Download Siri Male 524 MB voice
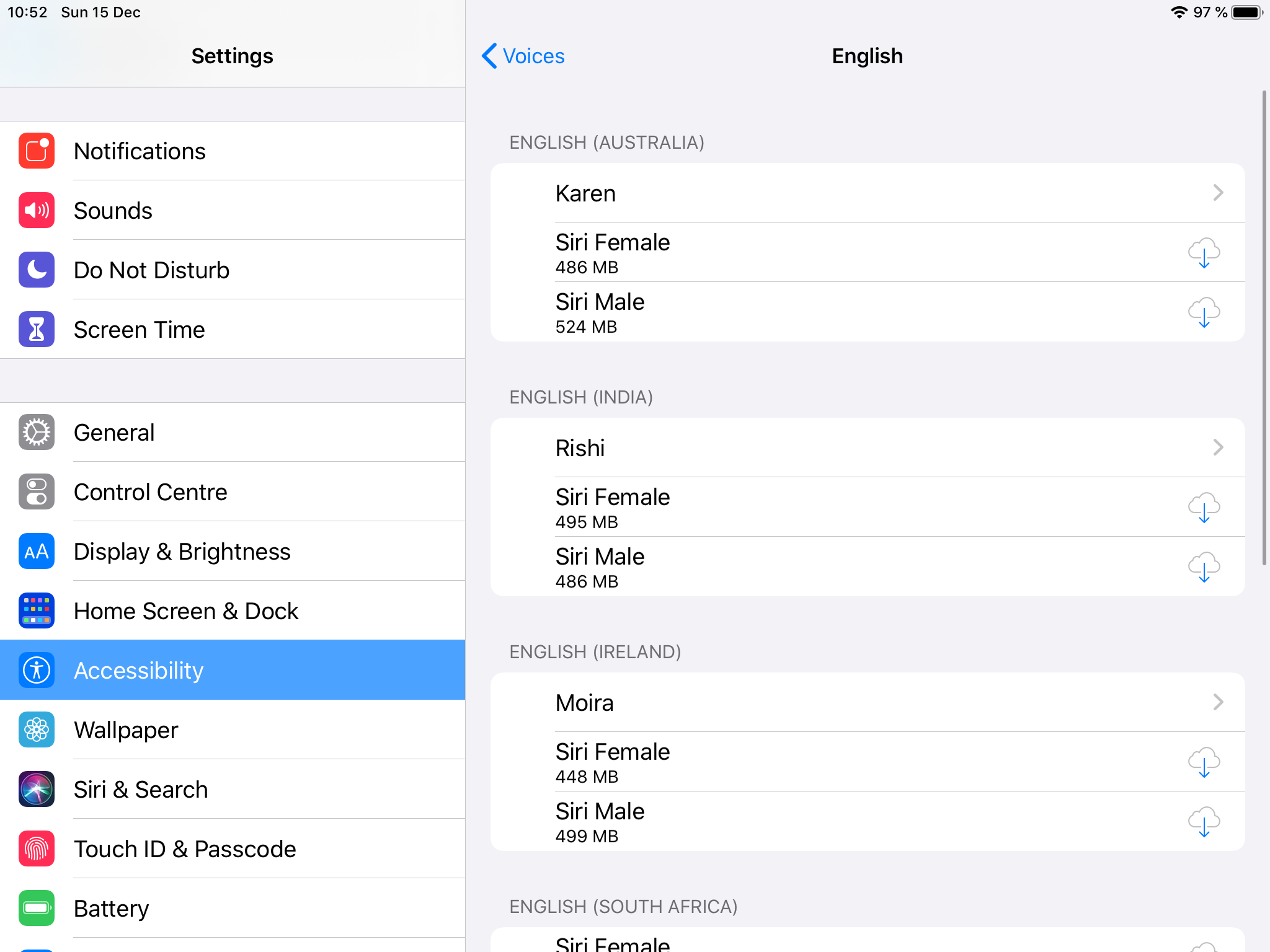Screen dimensions: 1270x952 click(x=1204, y=312)
